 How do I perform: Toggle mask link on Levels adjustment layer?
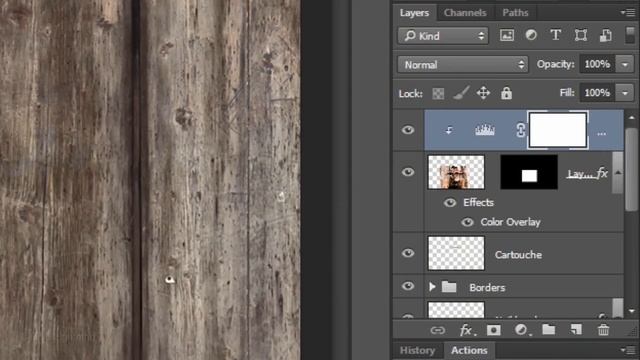(x=520, y=130)
